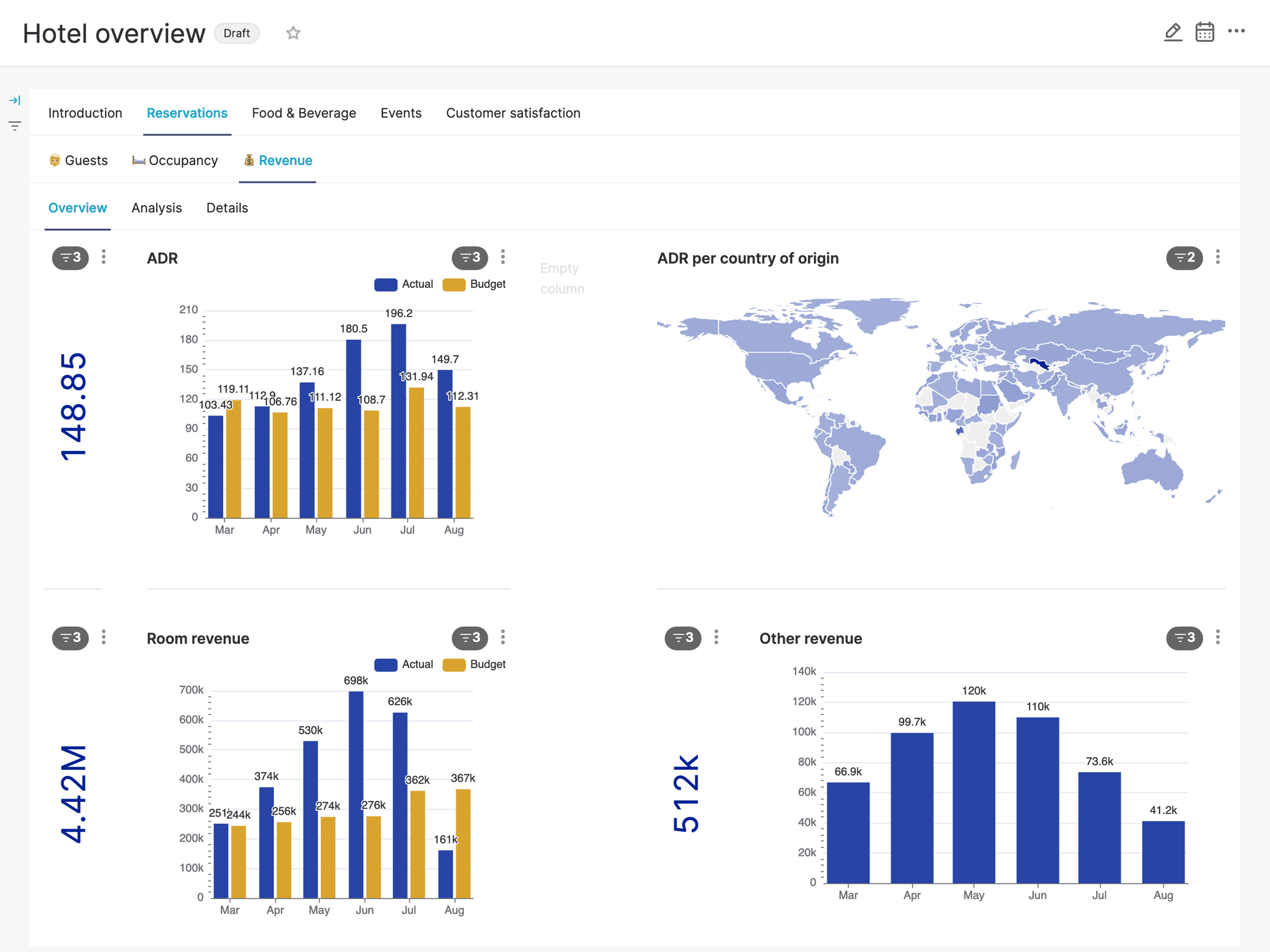
Task: Open the top-right three dots menu
Action: (1235, 31)
